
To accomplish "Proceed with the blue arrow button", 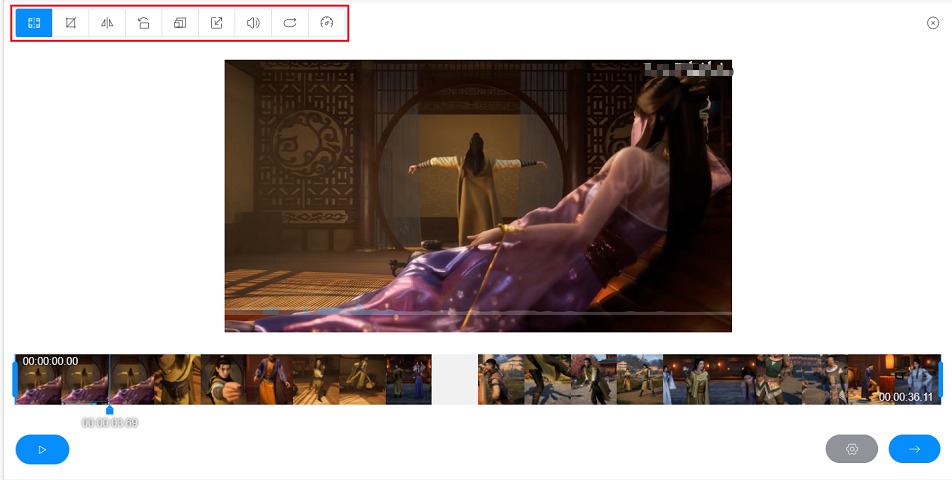I will [x=914, y=449].
